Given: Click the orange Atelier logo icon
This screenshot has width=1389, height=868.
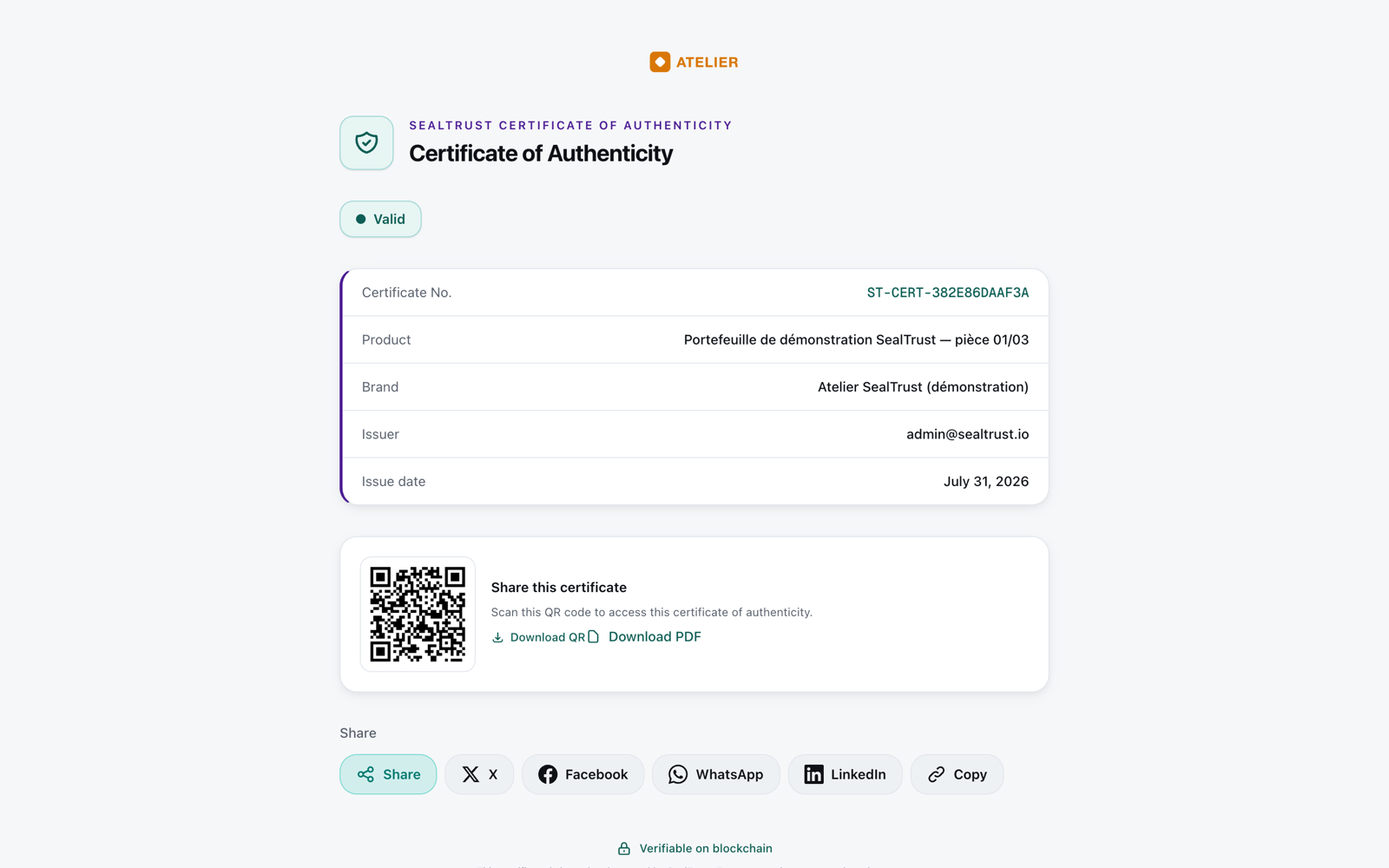Looking at the screenshot, I should [660, 62].
